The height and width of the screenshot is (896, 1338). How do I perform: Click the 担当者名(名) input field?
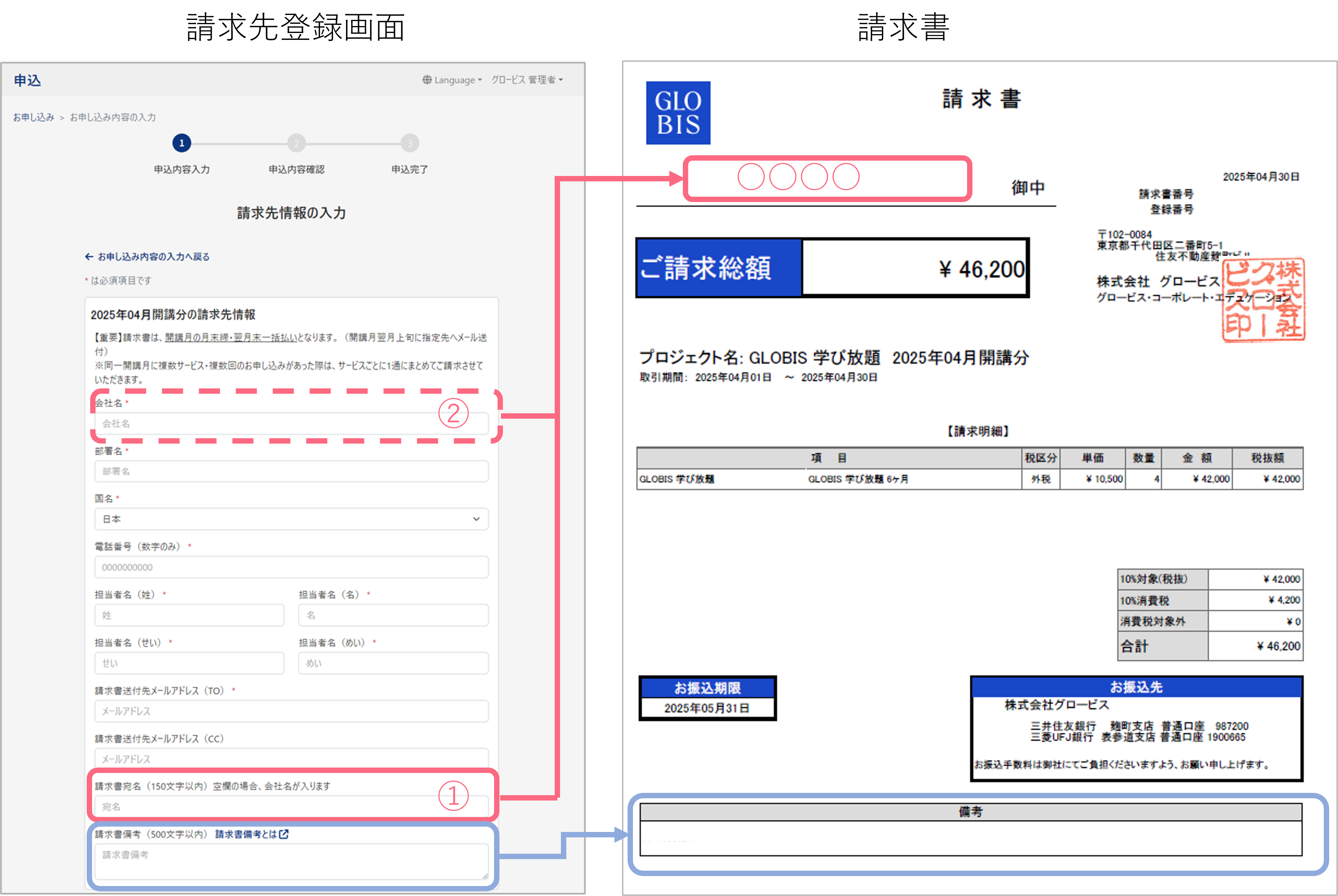tap(393, 615)
